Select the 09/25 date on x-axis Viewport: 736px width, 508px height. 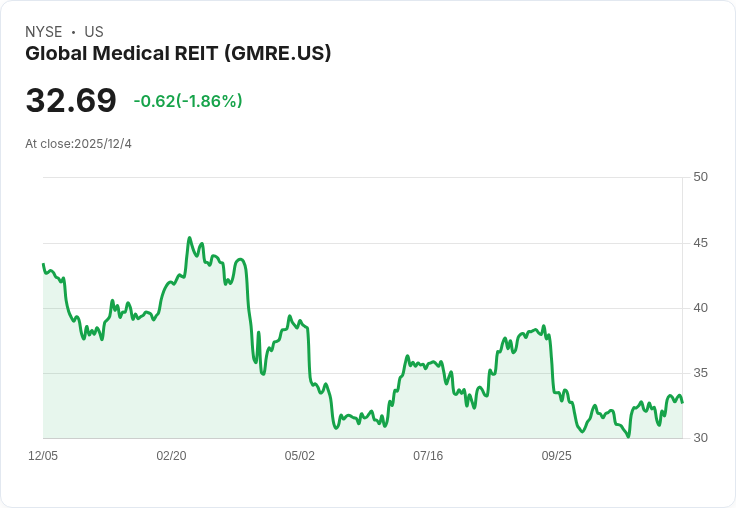(x=557, y=456)
